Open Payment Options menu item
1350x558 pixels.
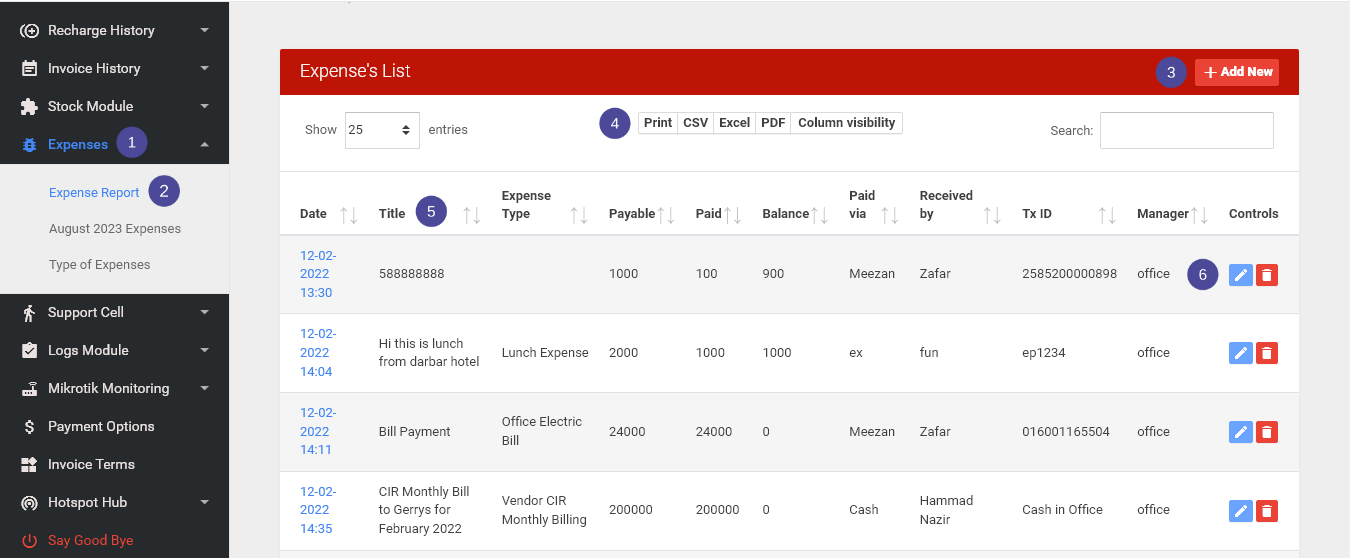click(x=101, y=427)
